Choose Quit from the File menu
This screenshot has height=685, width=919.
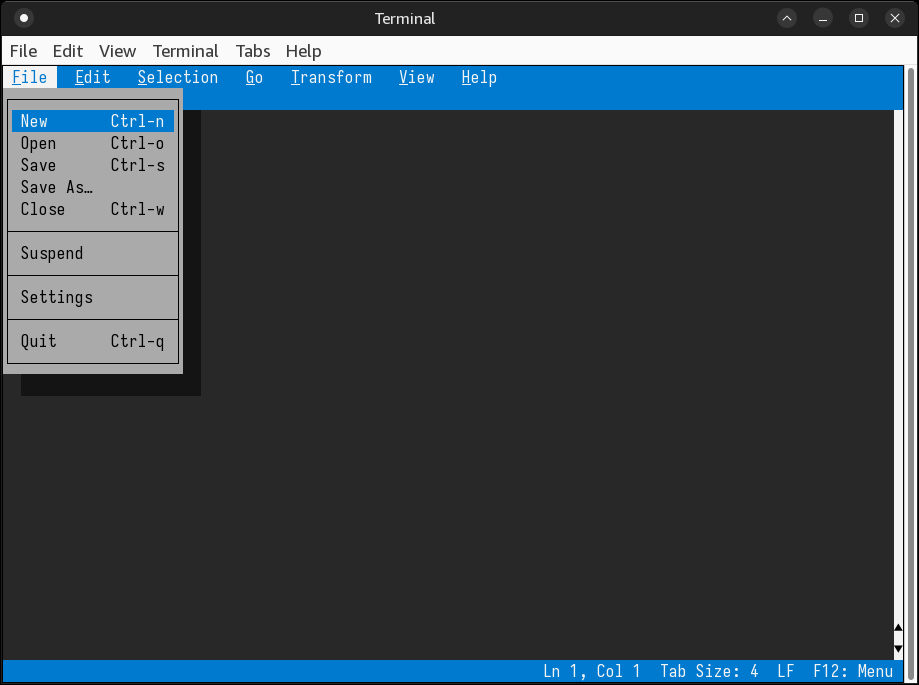[92, 341]
